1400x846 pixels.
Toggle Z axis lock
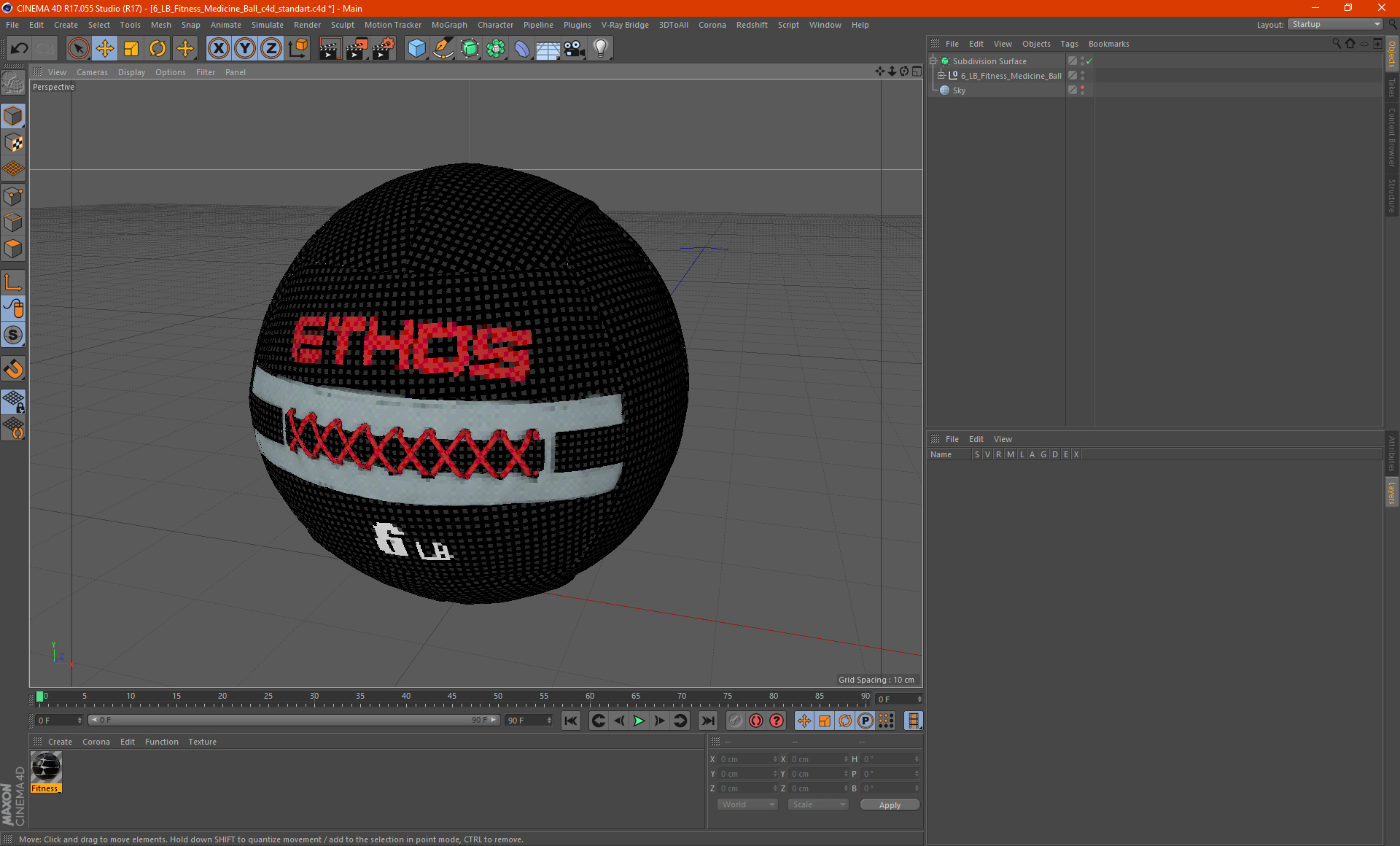(x=271, y=49)
